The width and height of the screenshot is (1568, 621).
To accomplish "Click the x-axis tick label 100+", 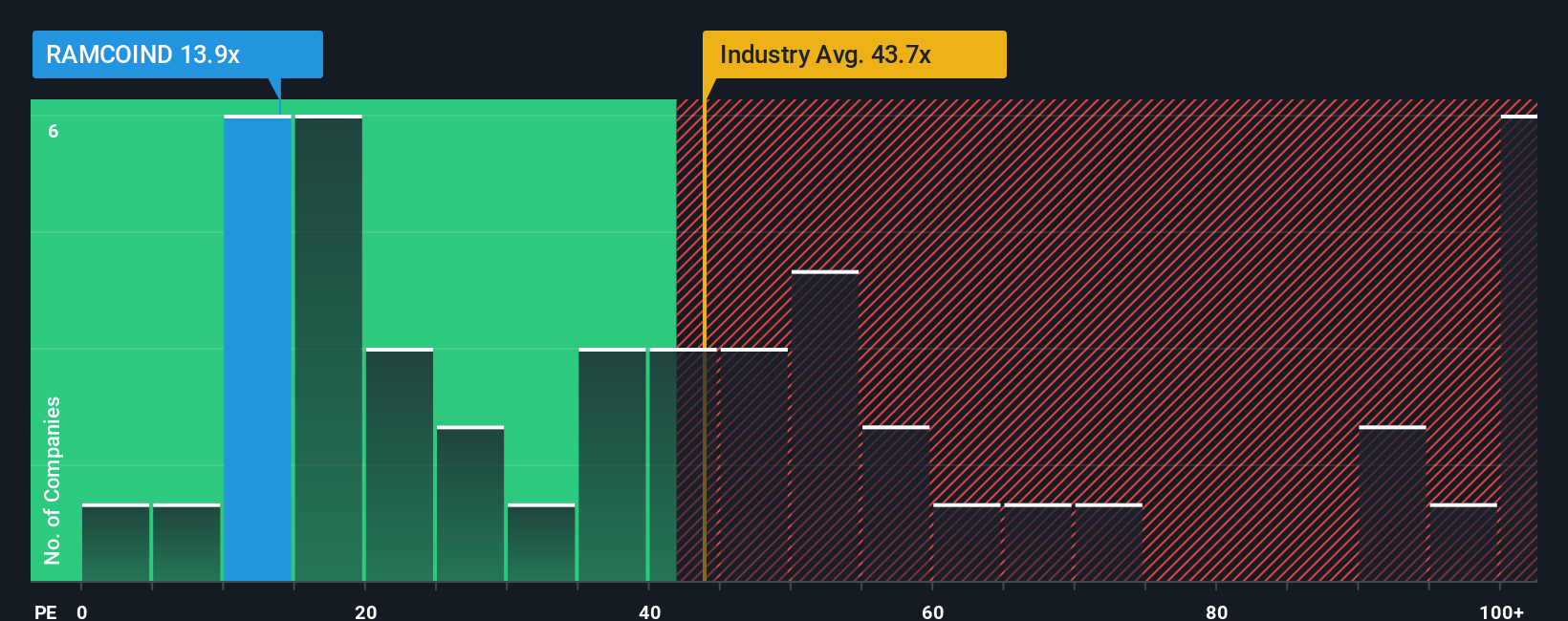I will (1501, 611).
